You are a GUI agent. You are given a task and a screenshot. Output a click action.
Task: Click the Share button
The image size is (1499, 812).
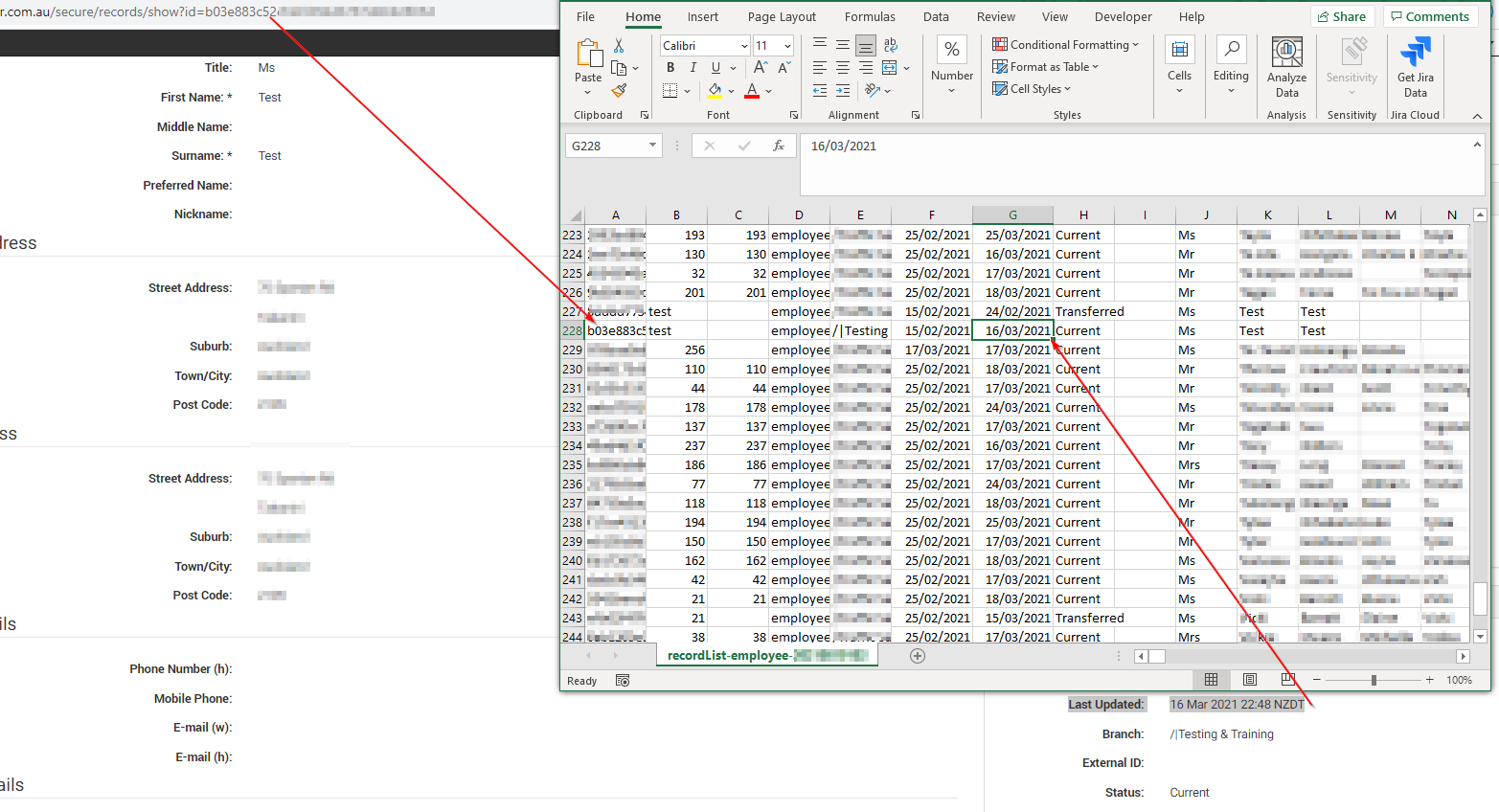point(1342,16)
